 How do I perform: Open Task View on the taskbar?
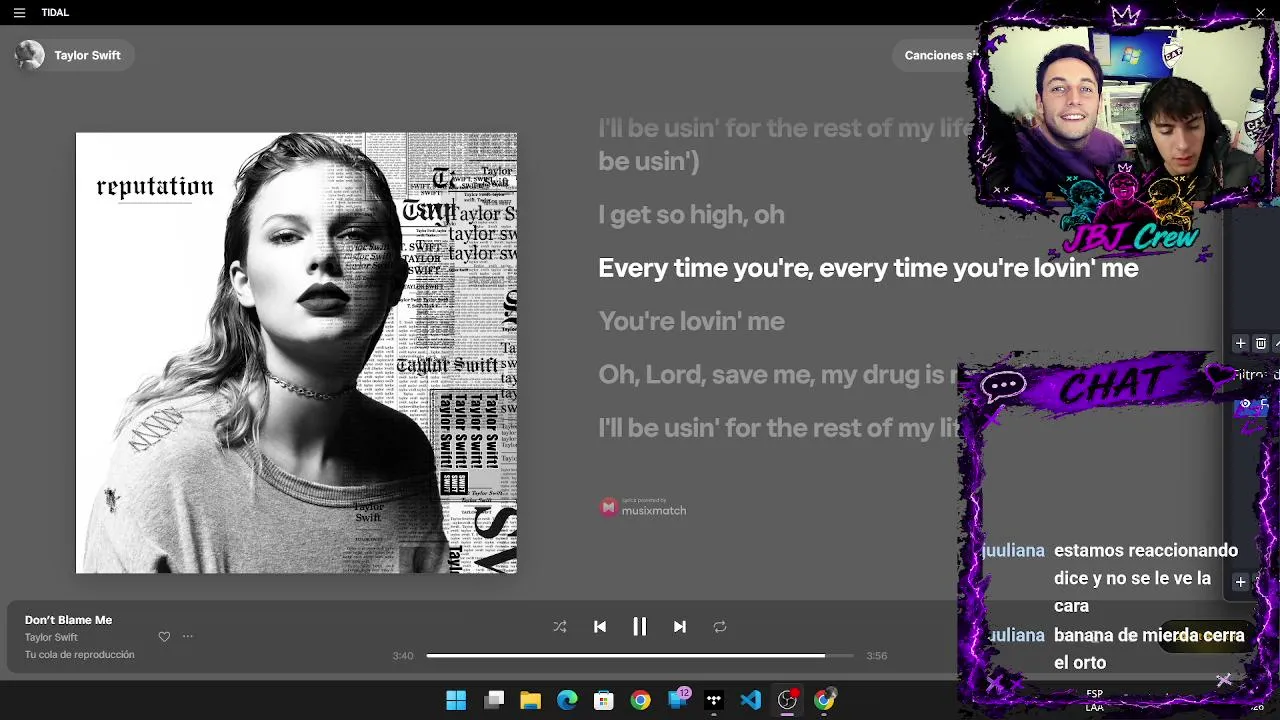click(494, 700)
